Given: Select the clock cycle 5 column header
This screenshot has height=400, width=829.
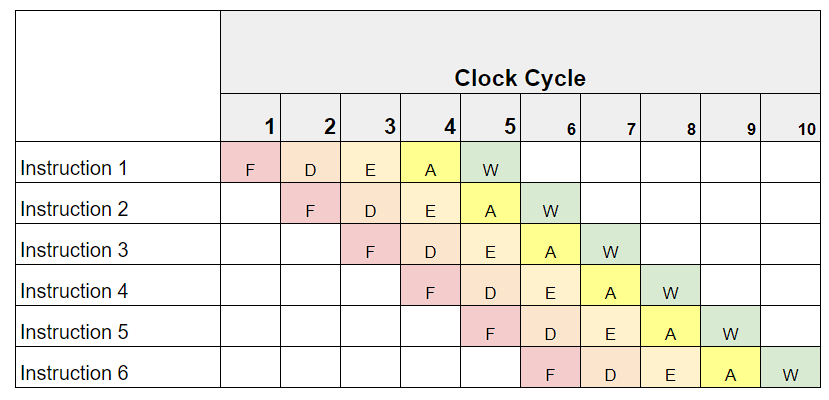Looking at the screenshot, I should [491, 119].
